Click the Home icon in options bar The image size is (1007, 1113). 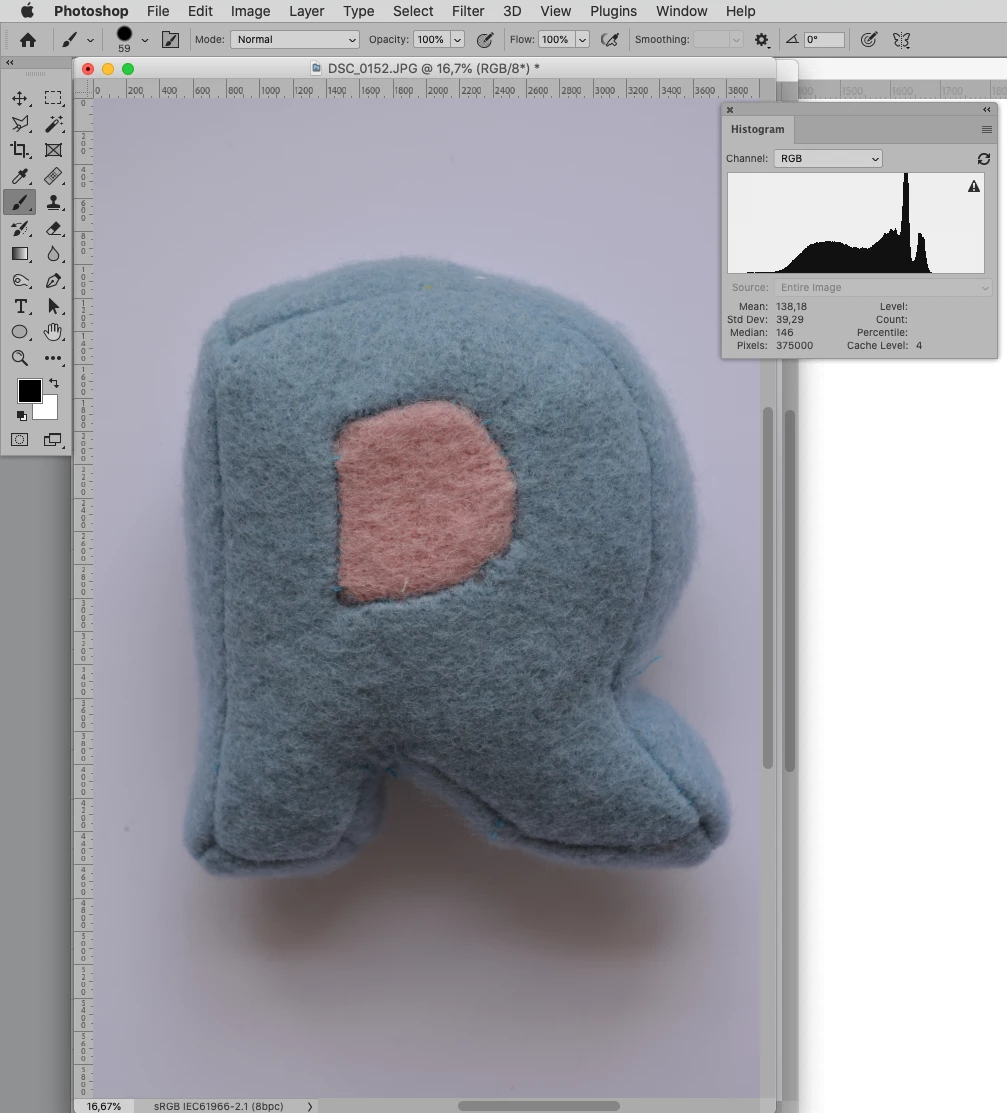pyautogui.click(x=28, y=40)
